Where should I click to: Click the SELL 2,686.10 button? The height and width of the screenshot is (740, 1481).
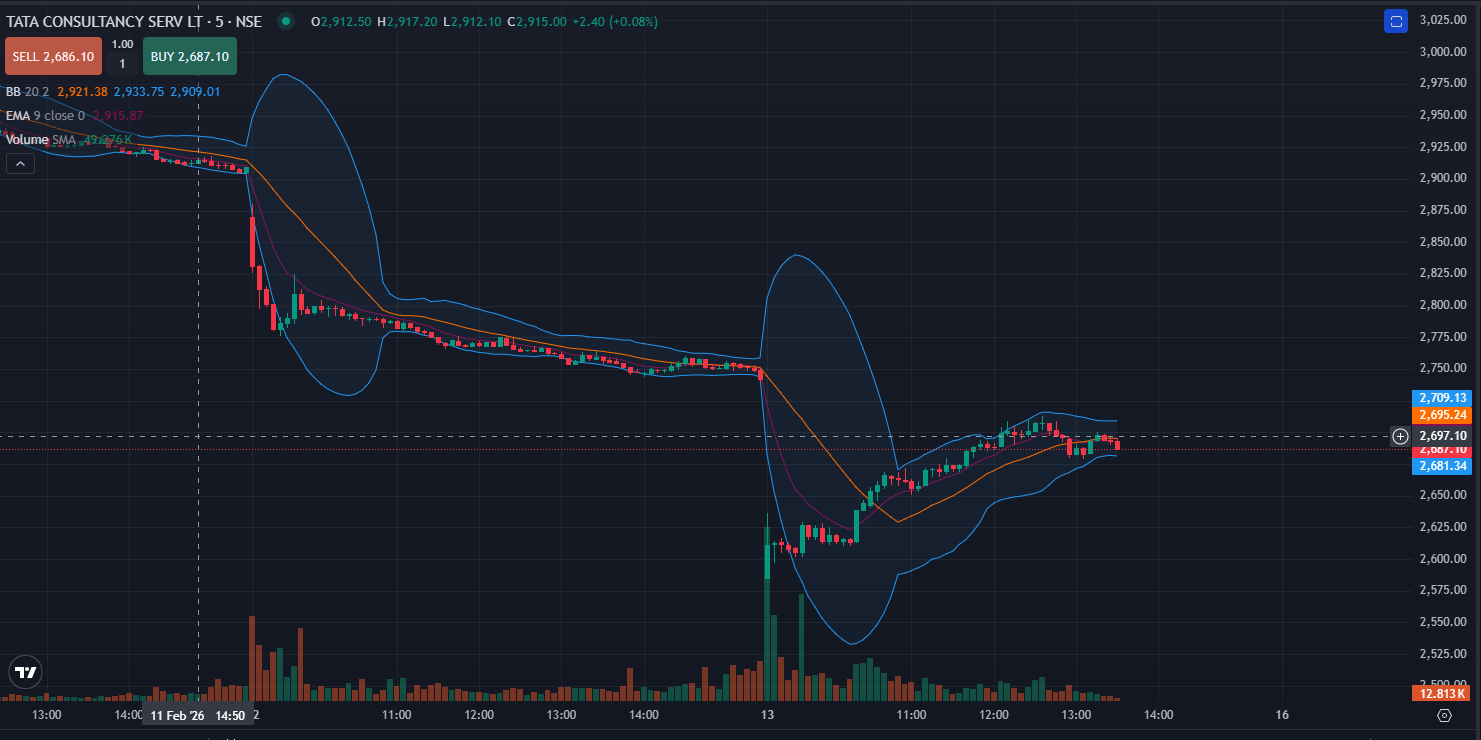pyautogui.click(x=53, y=57)
